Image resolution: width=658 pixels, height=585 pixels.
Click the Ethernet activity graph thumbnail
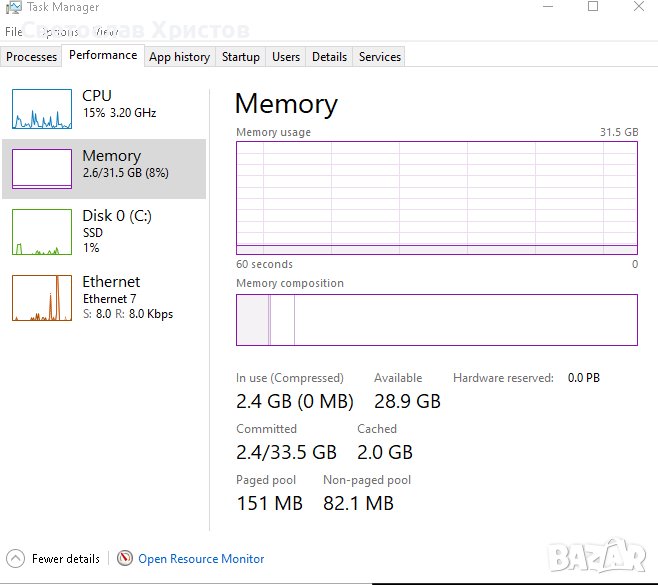point(42,297)
